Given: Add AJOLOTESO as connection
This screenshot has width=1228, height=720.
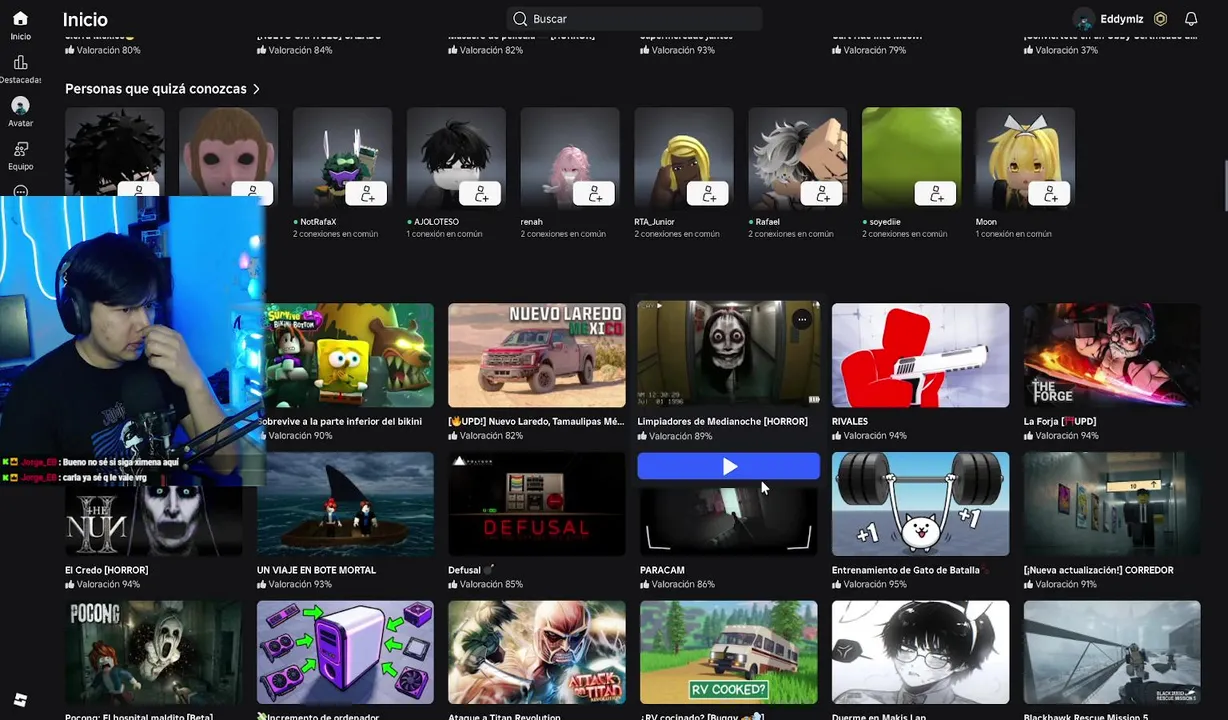Looking at the screenshot, I should point(481,194).
